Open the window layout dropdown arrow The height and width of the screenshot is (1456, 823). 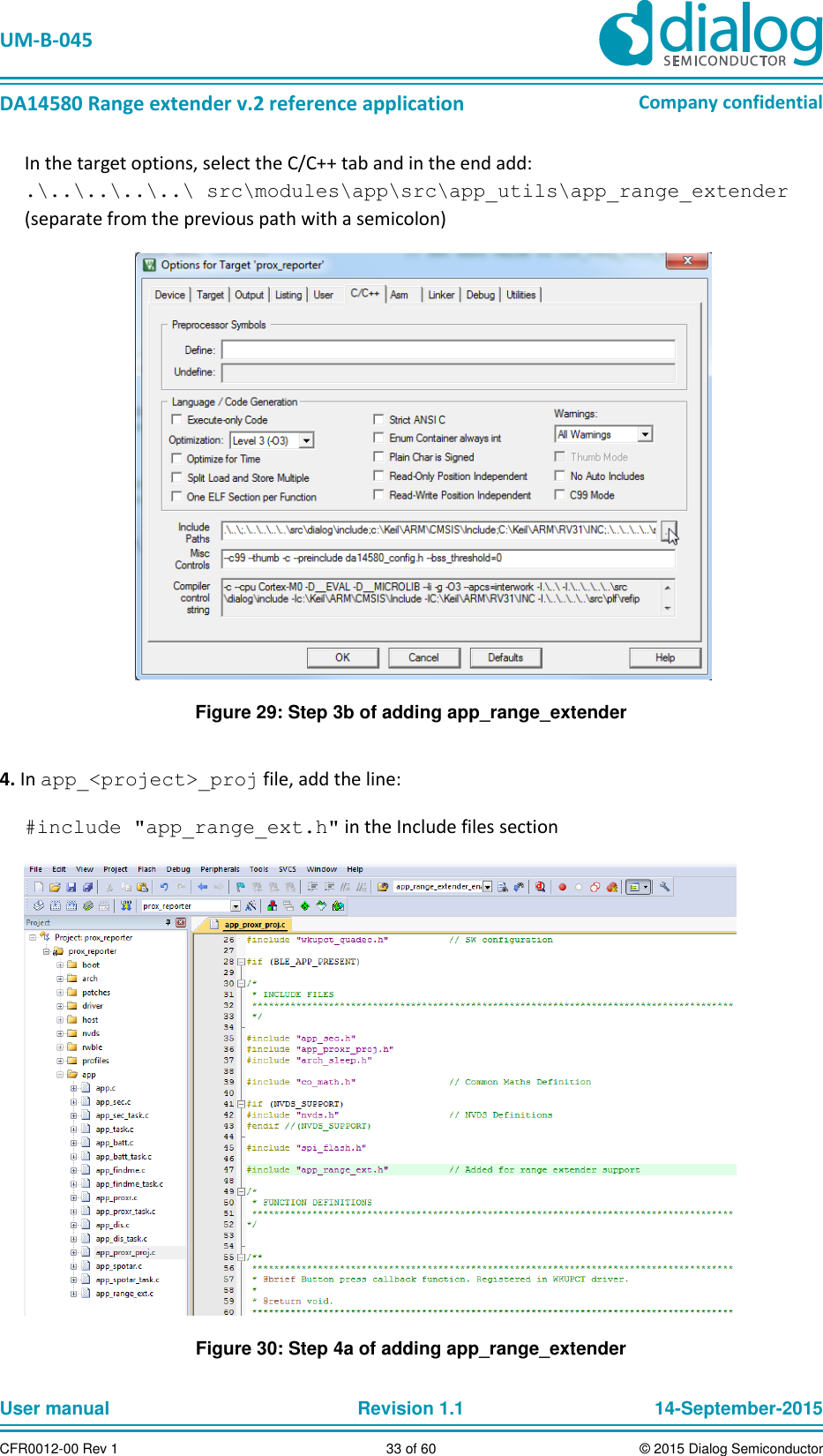[x=646, y=887]
